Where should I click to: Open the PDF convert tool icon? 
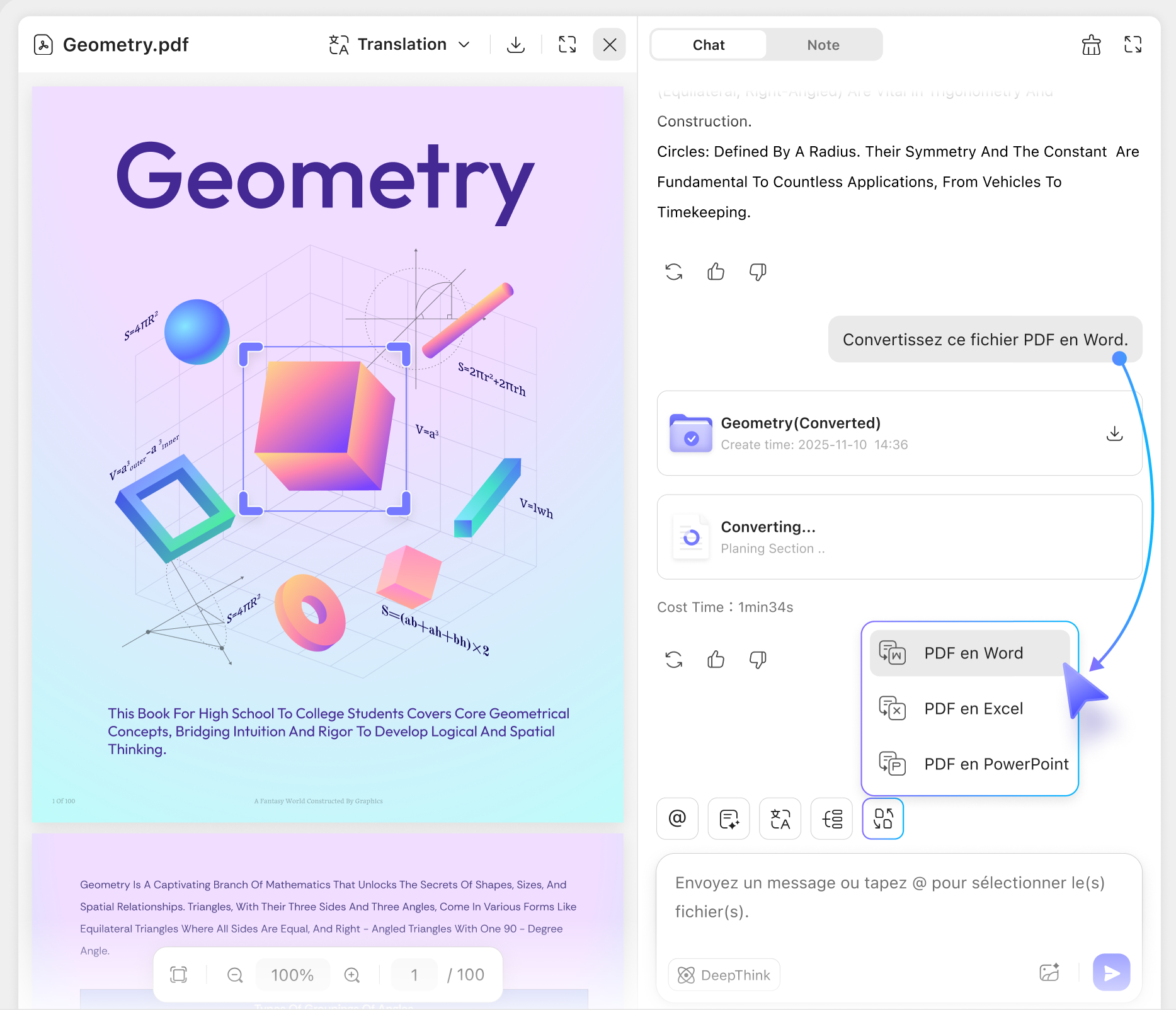(882, 818)
